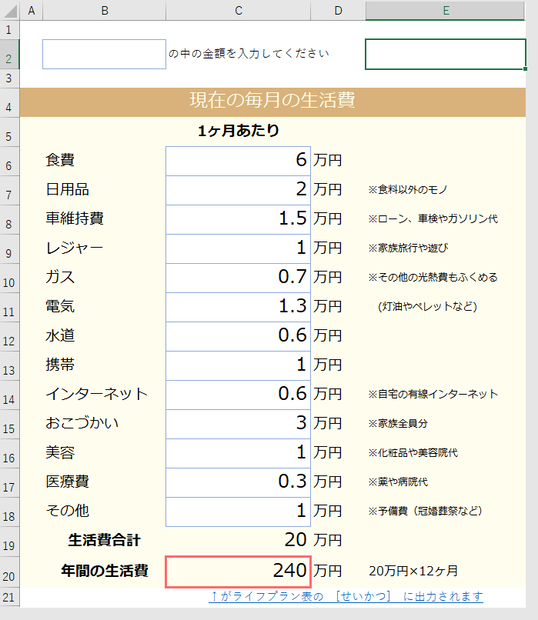
Task: Select the ガス value cell showing 0.7
Action: tap(238, 278)
